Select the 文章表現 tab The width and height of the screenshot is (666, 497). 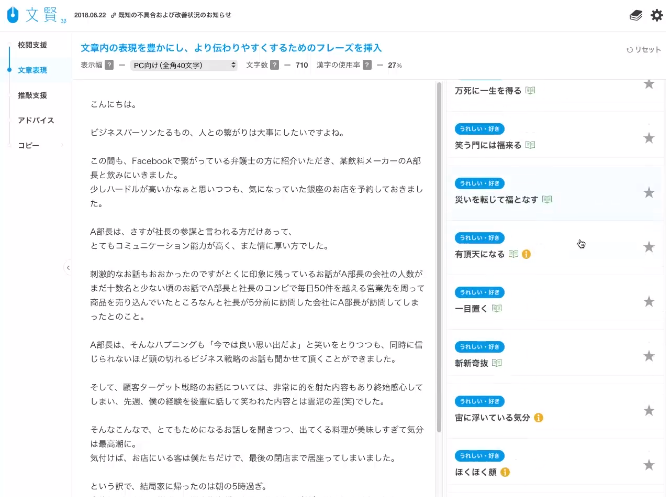click(x=32, y=70)
